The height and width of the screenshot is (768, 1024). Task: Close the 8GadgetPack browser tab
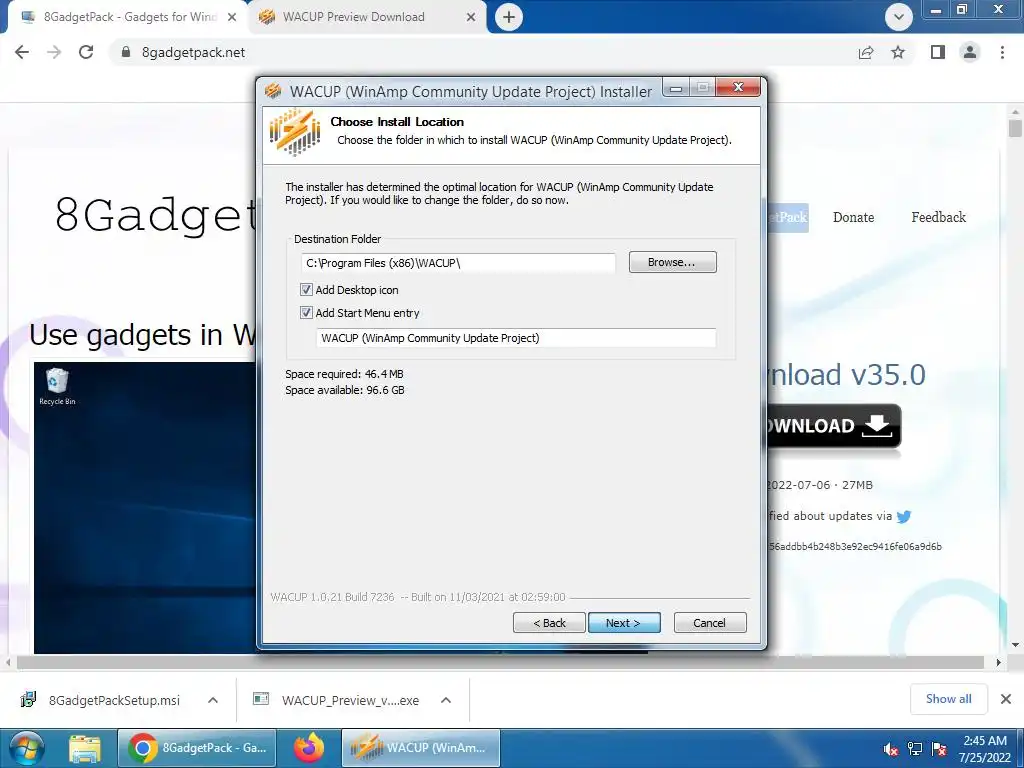point(232,17)
